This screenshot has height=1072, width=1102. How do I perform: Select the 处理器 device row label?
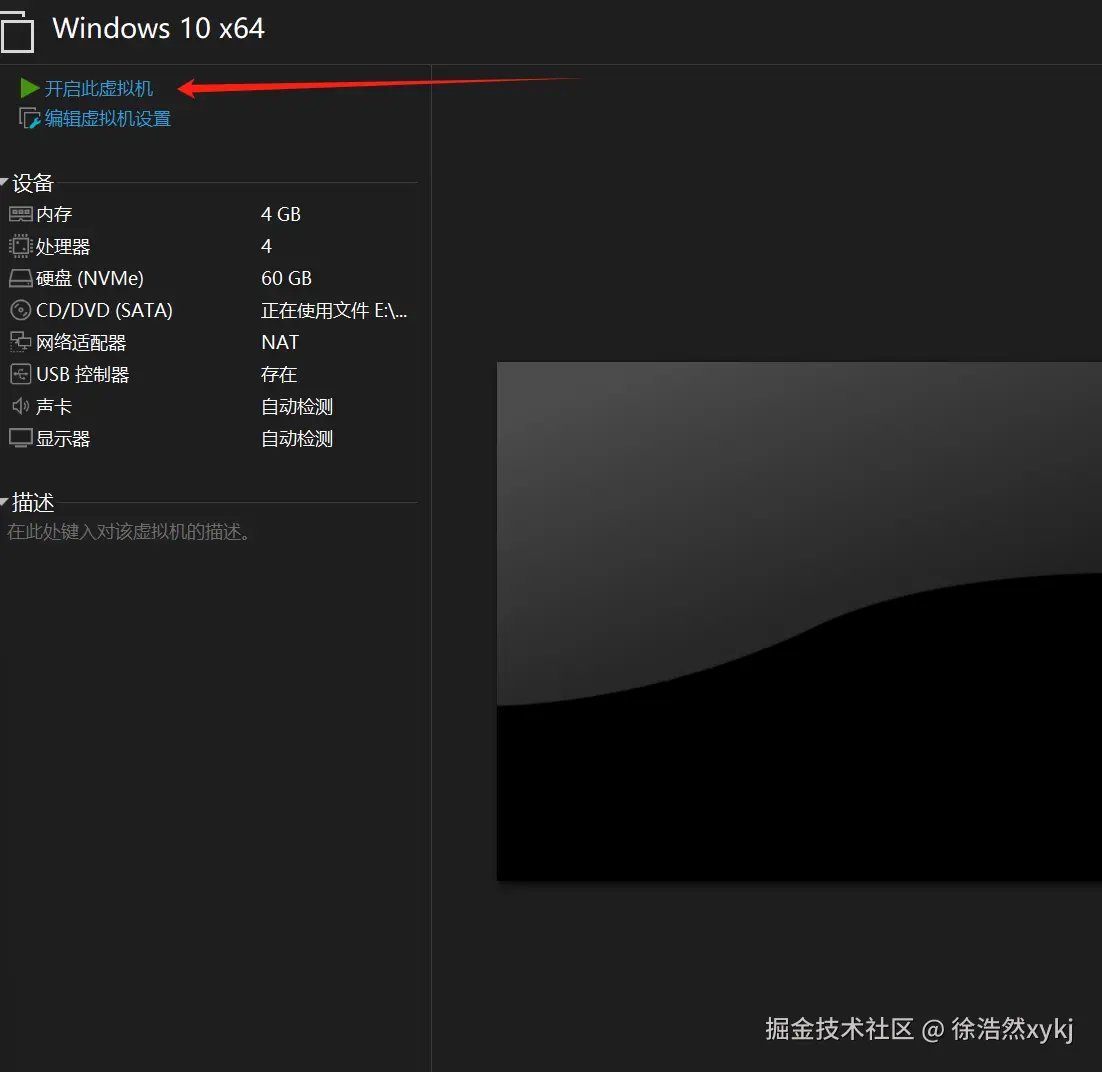pos(63,247)
